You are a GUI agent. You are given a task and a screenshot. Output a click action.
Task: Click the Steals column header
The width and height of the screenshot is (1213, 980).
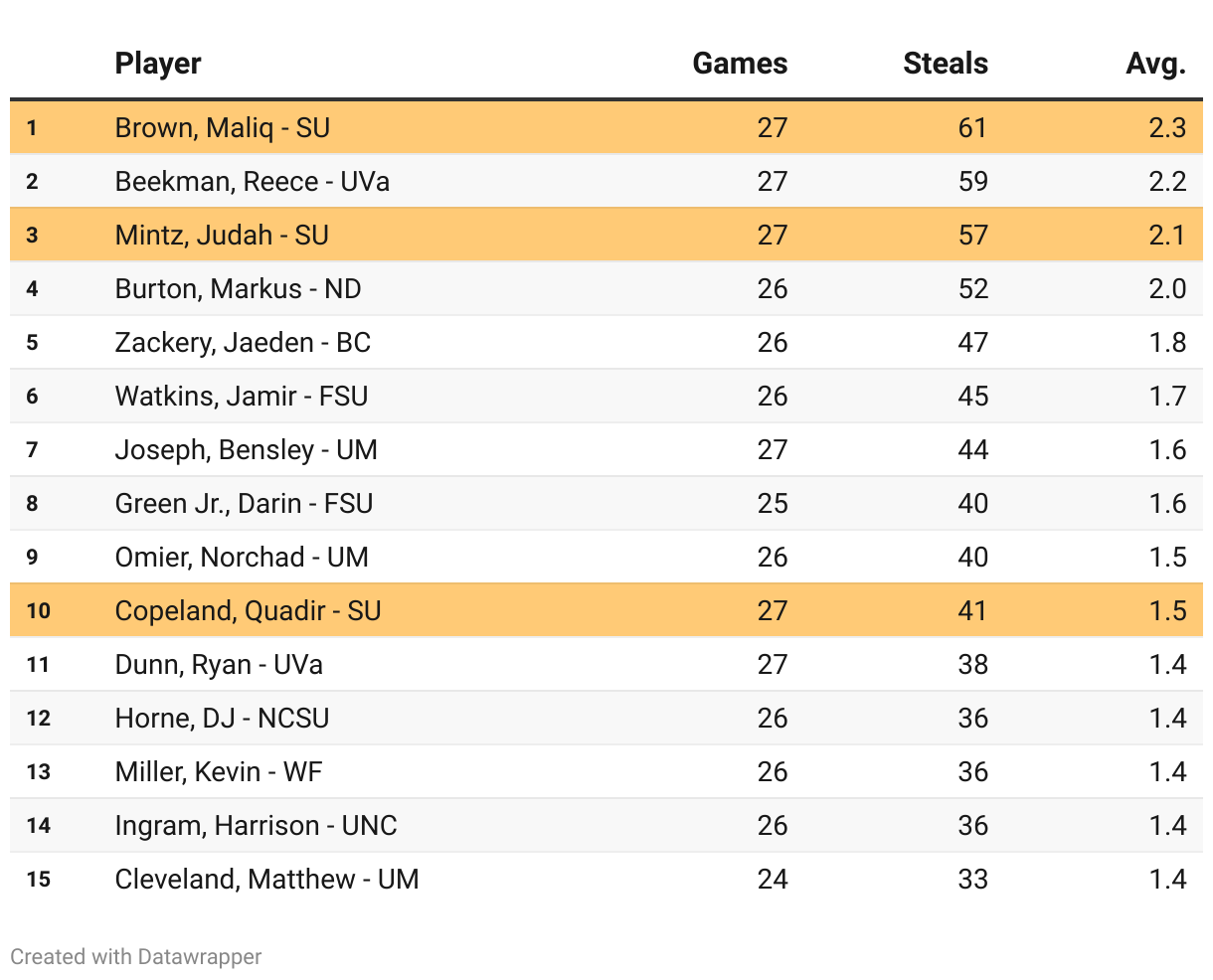[x=945, y=64]
